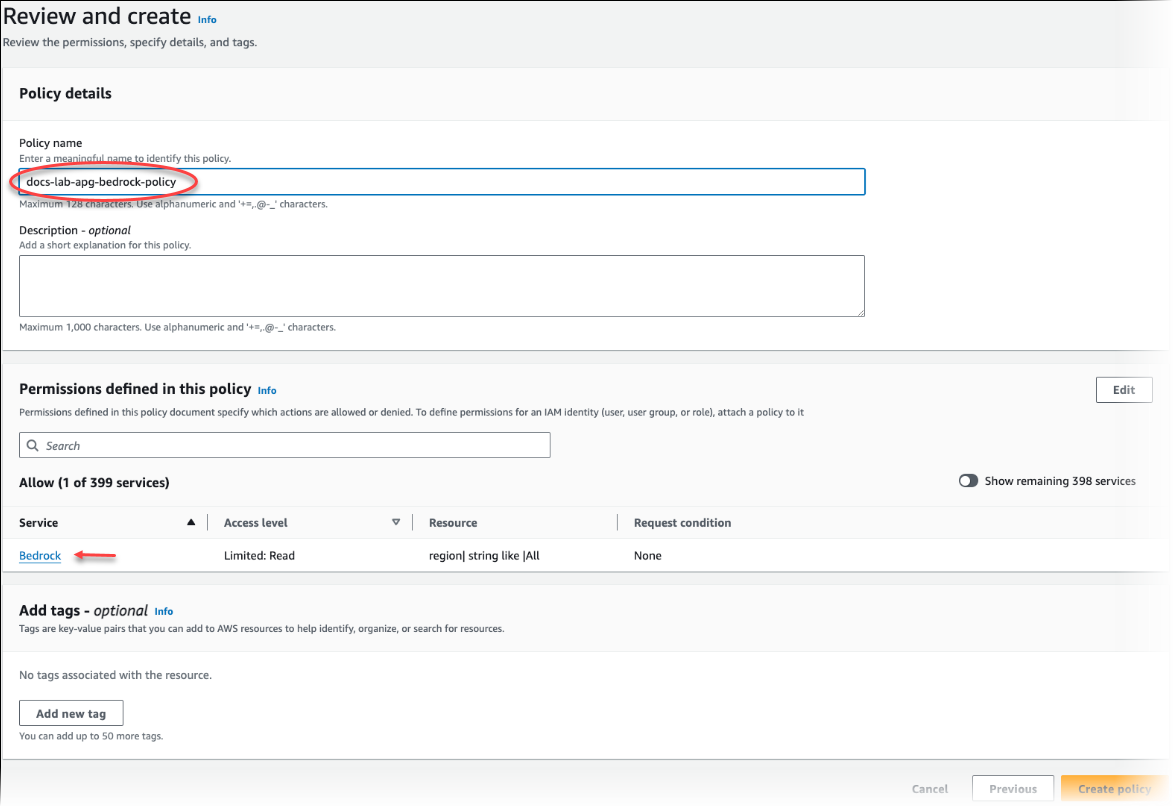
Task: Open the Bedrock service link
Action: [x=39, y=555]
